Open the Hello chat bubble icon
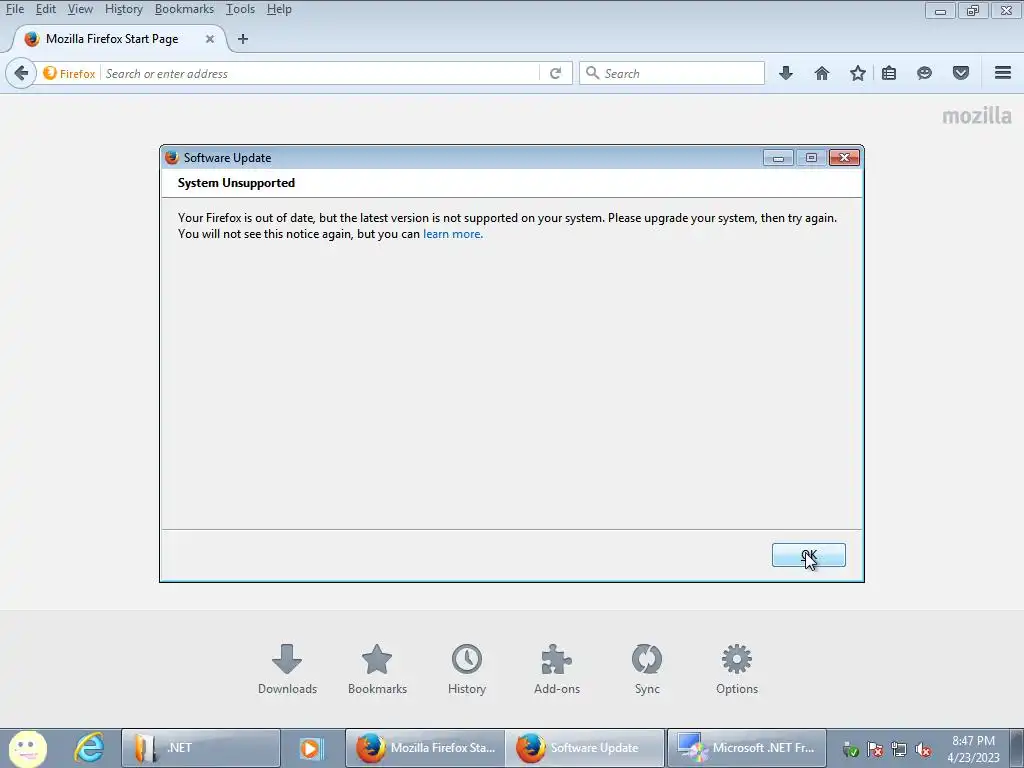 click(x=924, y=73)
